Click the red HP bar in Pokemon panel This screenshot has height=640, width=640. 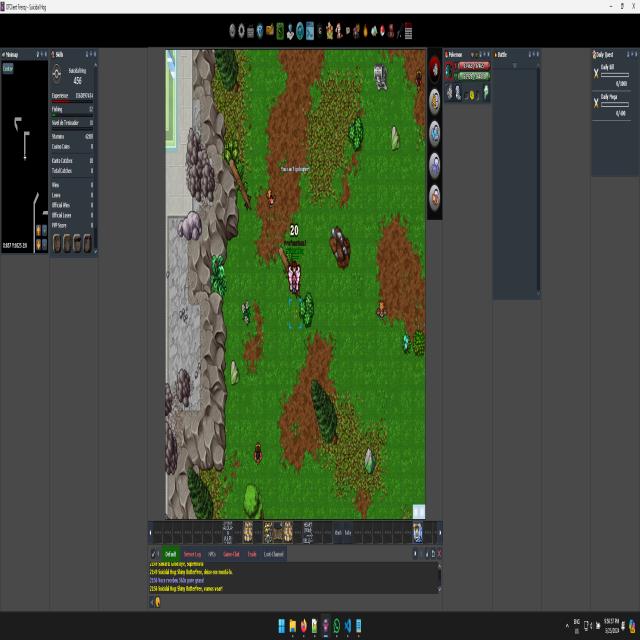tap(473, 66)
